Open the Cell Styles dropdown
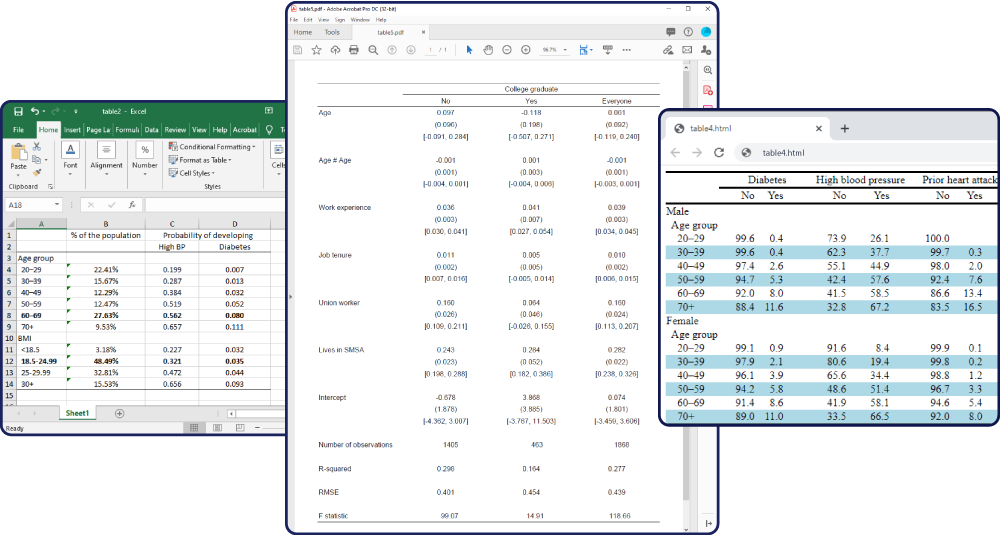 193,173
